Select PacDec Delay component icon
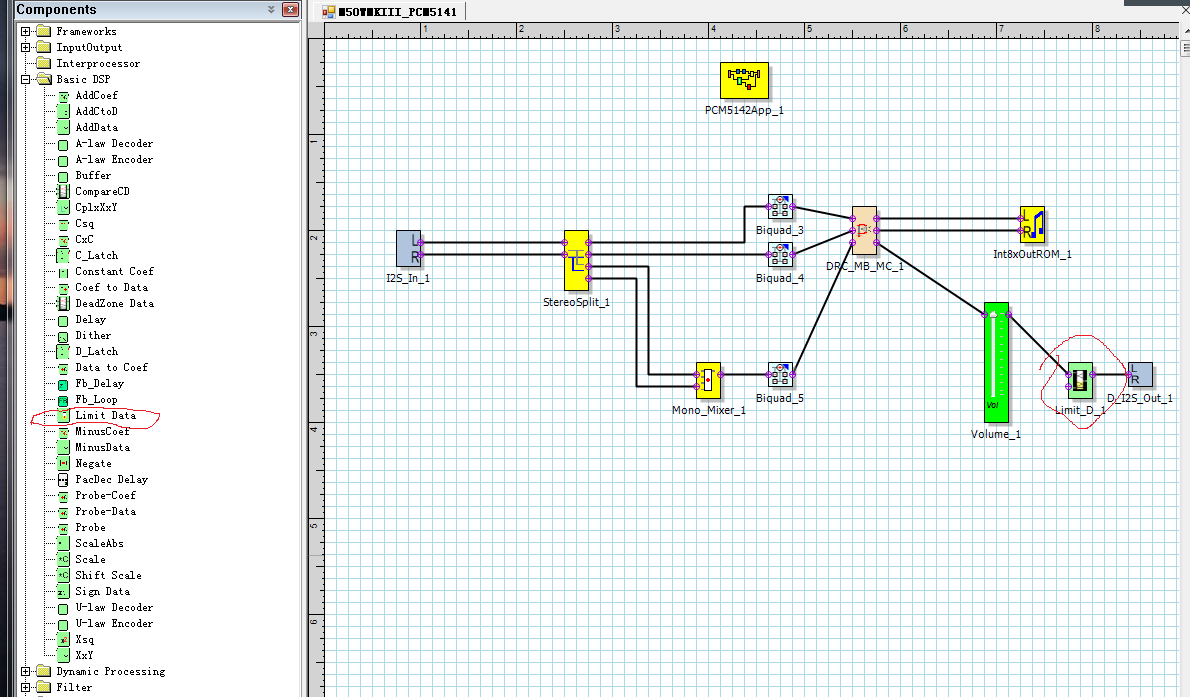The width and height of the screenshot is (1190, 697). coord(64,480)
